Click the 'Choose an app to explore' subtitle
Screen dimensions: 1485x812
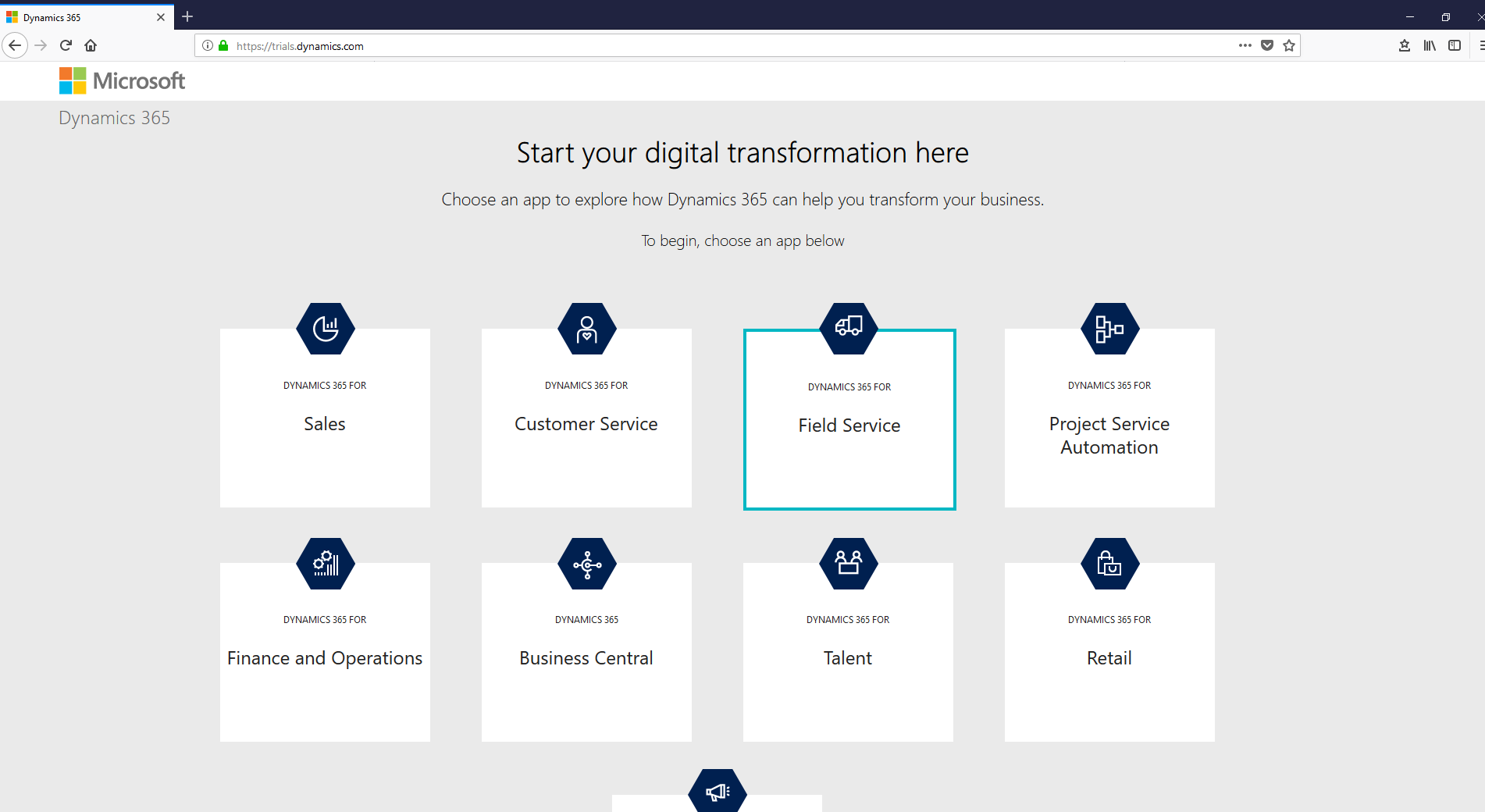point(742,200)
